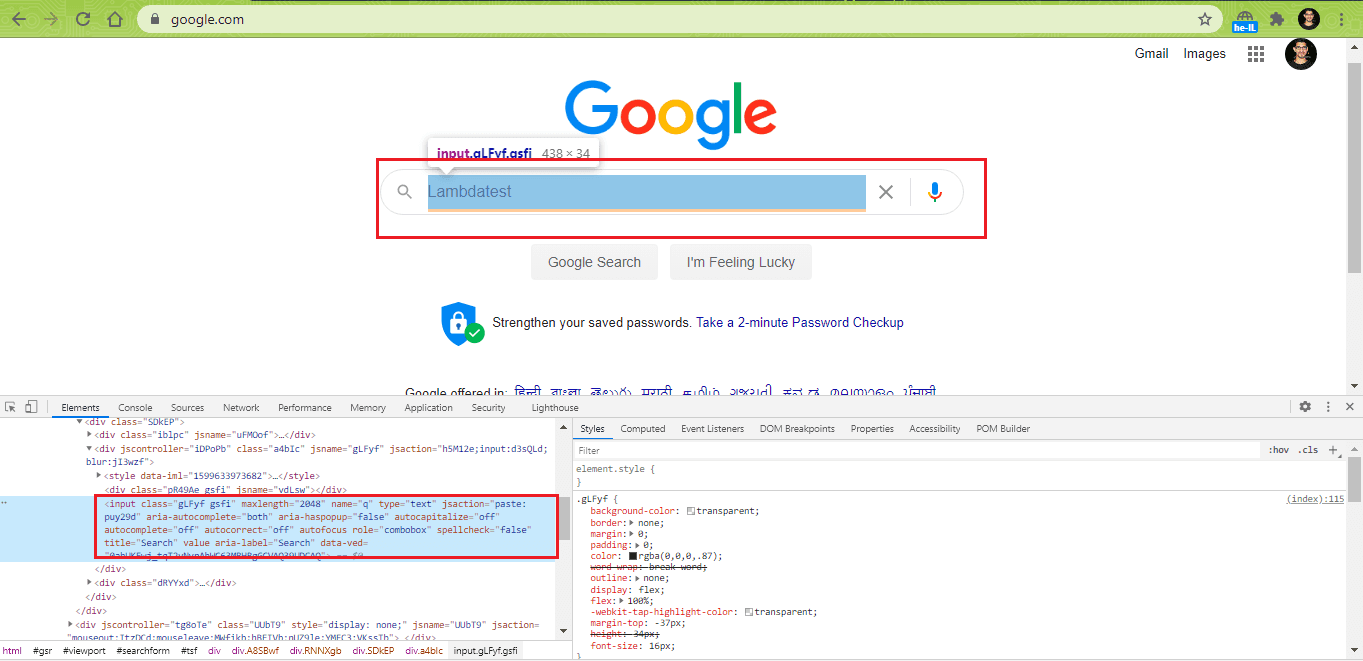Open the Application tab
This screenshot has height=661, width=1363.
click(x=428, y=407)
